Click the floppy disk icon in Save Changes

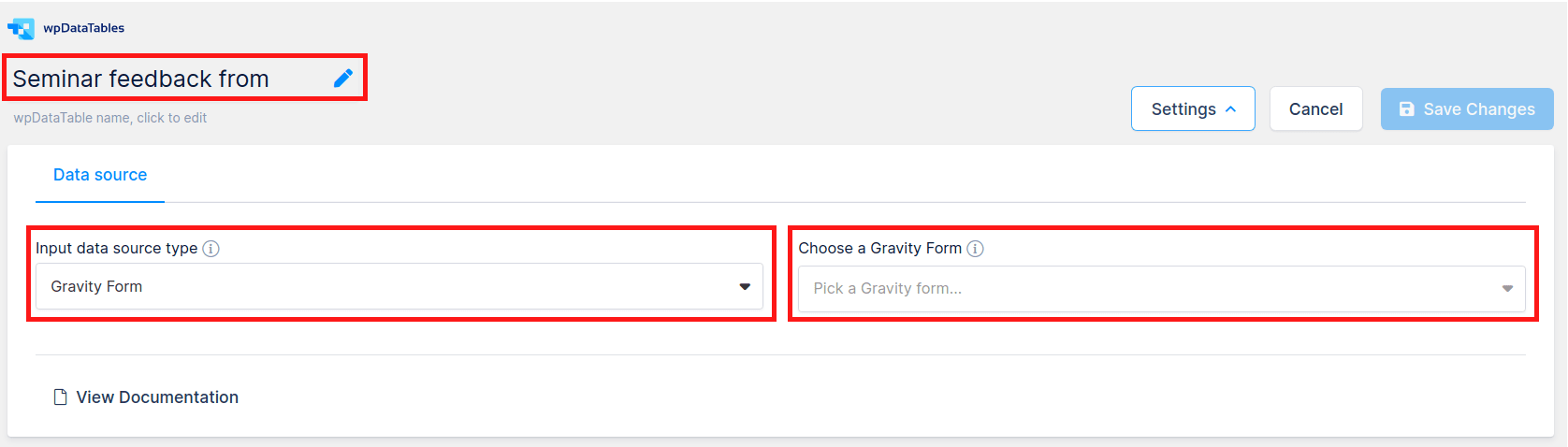pos(1406,109)
